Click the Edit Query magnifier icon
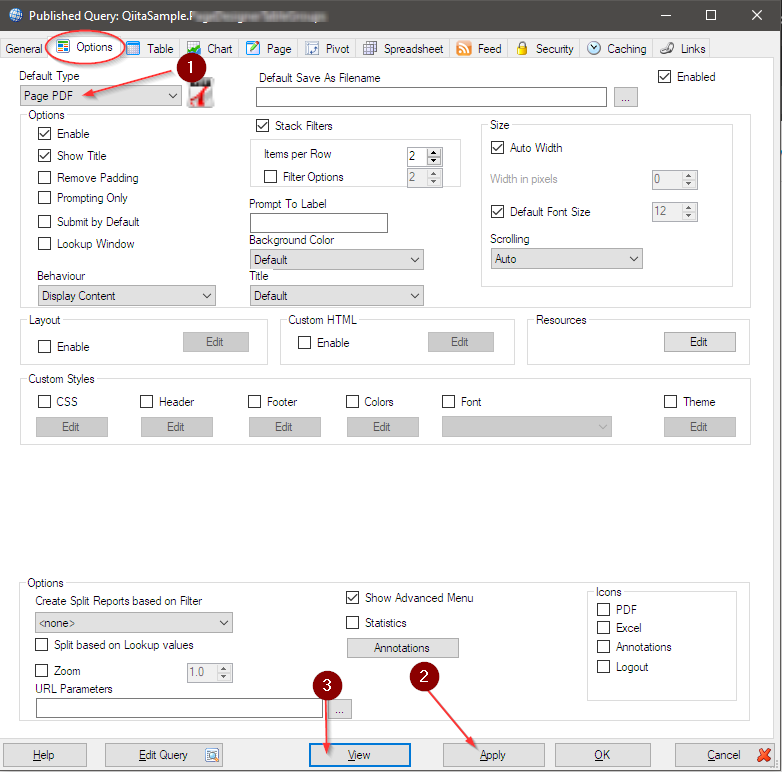Screen dimensions: 782x772 coord(212,755)
